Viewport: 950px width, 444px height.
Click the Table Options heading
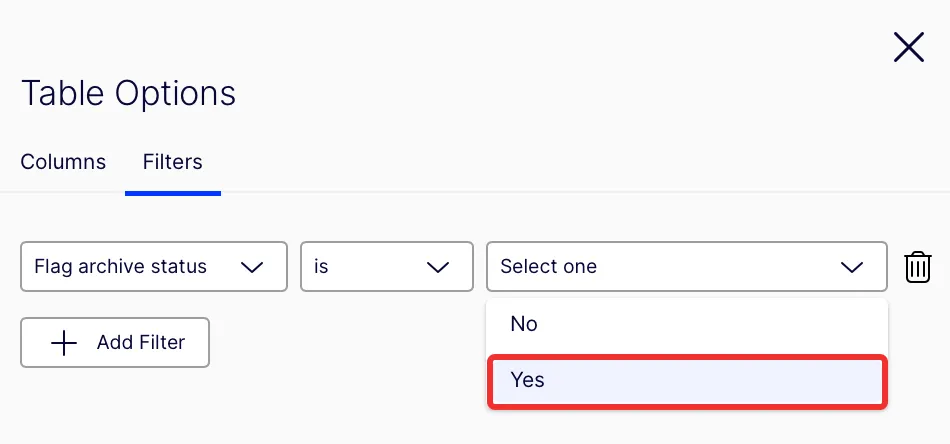pos(128,94)
